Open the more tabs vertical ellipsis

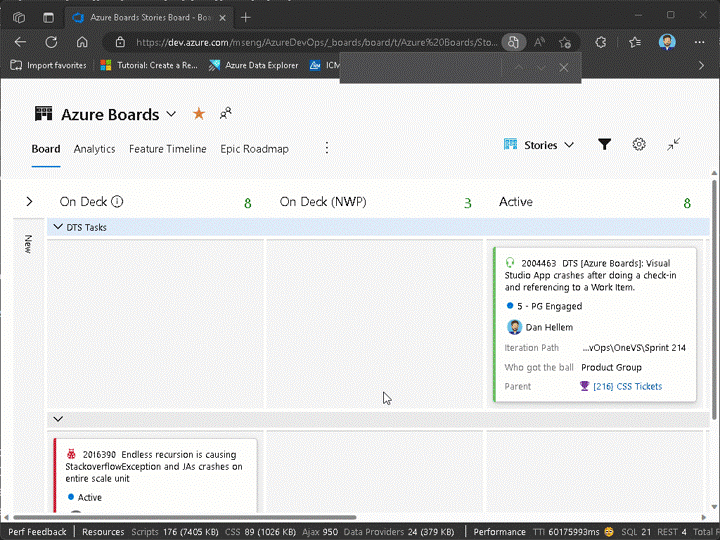(x=326, y=147)
